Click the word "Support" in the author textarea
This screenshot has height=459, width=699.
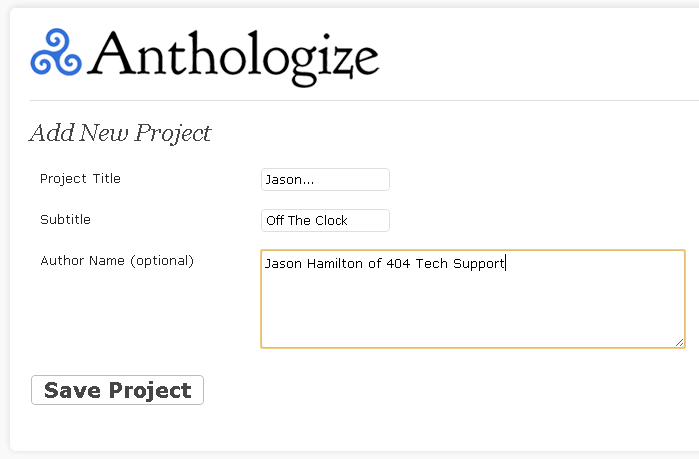tap(479, 264)
